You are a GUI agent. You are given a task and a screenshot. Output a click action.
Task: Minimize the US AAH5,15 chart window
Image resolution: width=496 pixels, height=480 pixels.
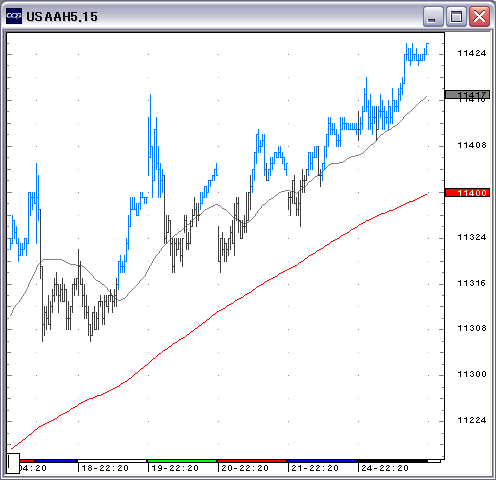pos(433,16)
